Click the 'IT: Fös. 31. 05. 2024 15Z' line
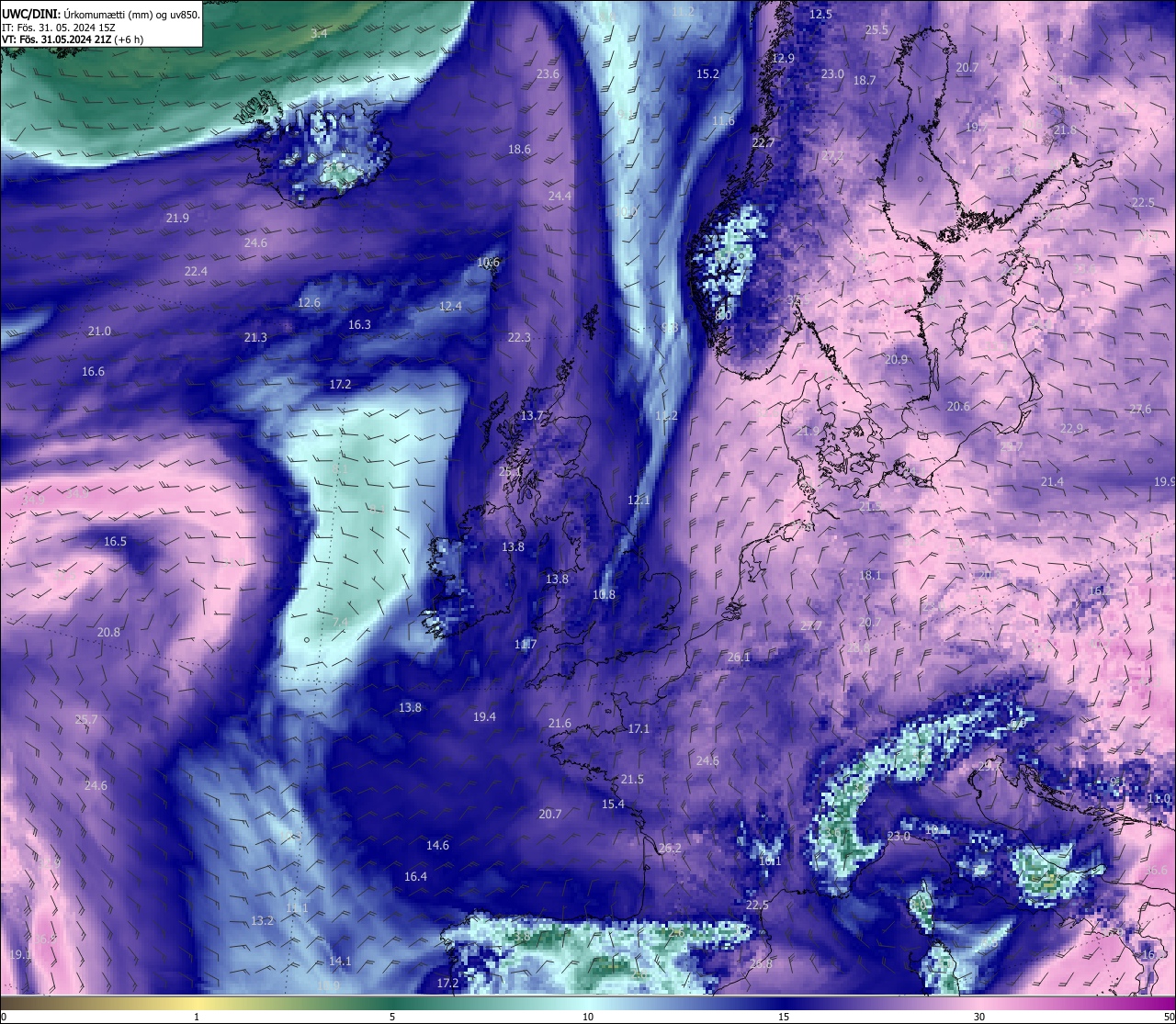 [x=59, y=28]
